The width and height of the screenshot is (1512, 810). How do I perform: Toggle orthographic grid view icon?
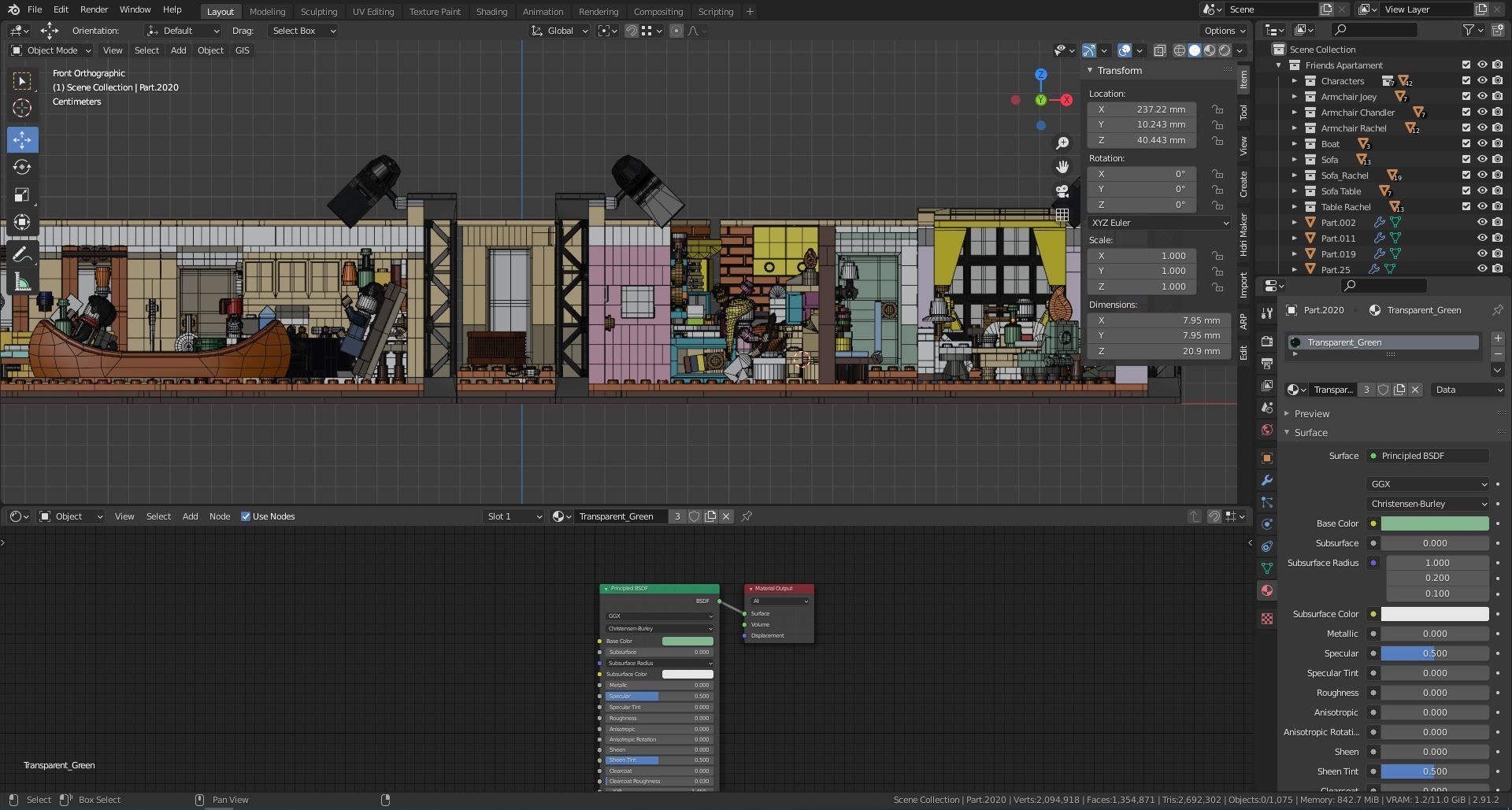pyautogui.click(x=1062, y=215)
